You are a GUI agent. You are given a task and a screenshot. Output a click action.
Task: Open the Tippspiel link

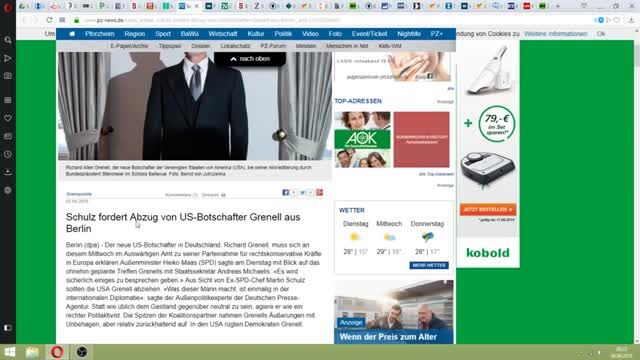pyautogui.click(x=170, y=46)
